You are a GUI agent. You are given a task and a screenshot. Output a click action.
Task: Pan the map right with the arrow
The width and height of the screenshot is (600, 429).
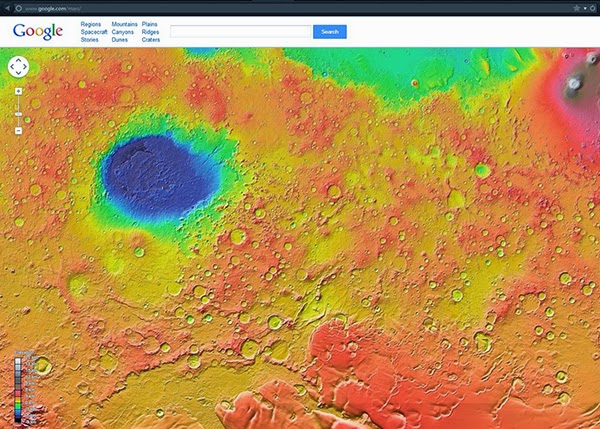point(25,67)
